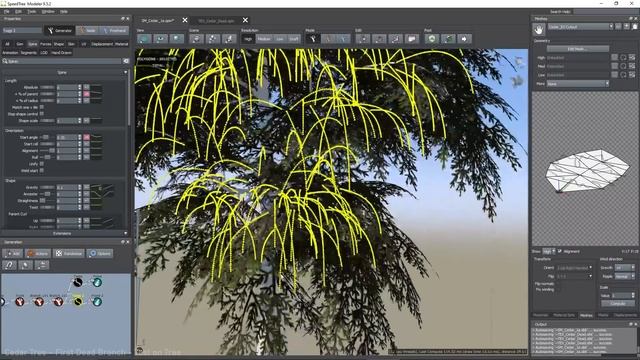Toggle the Alignment checkbox under mesh preview

(x=560, y=251)
